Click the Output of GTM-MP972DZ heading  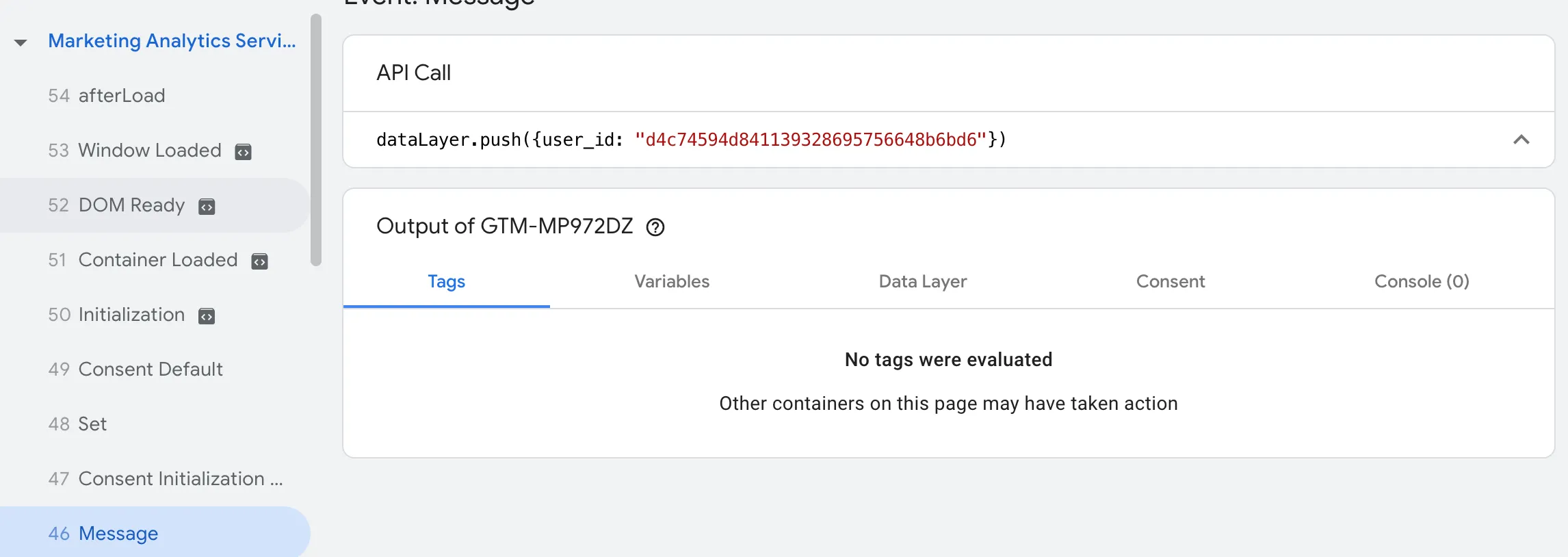[504, 226]
